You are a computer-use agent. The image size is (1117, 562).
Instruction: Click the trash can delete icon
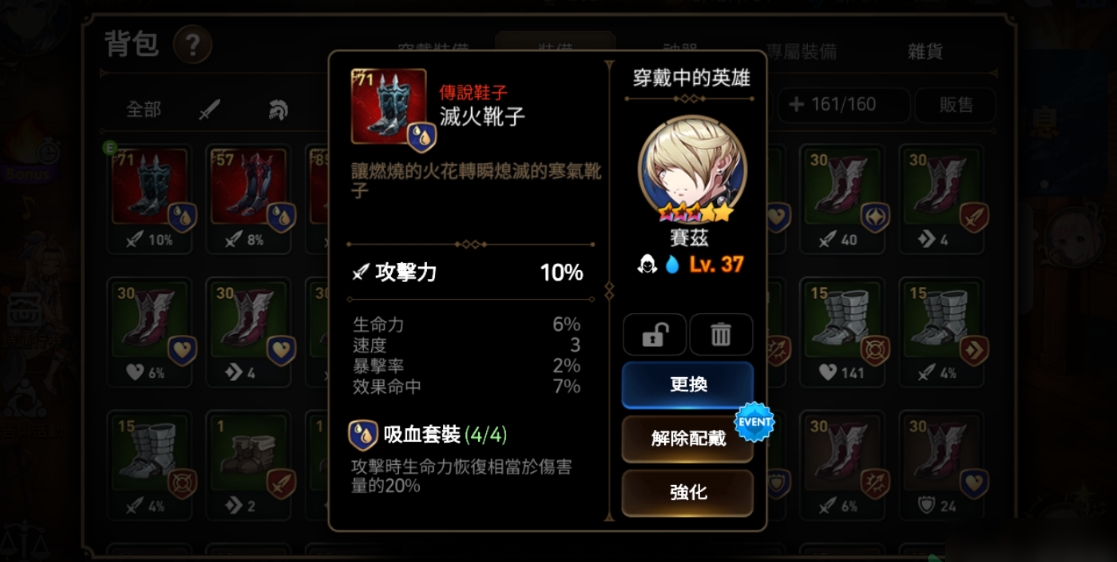721,334
